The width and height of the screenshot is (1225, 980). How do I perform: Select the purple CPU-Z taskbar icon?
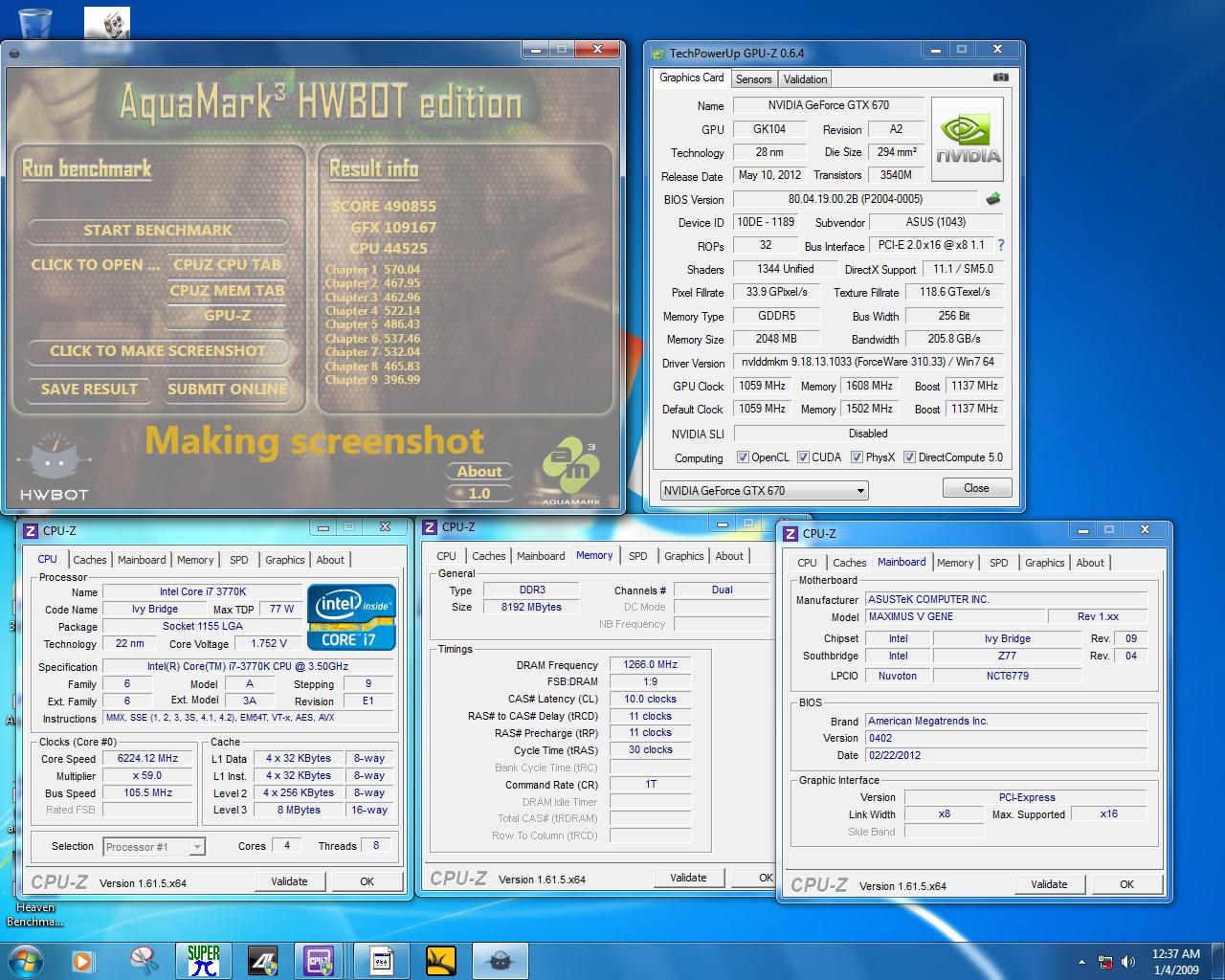(x=319, y=960)
